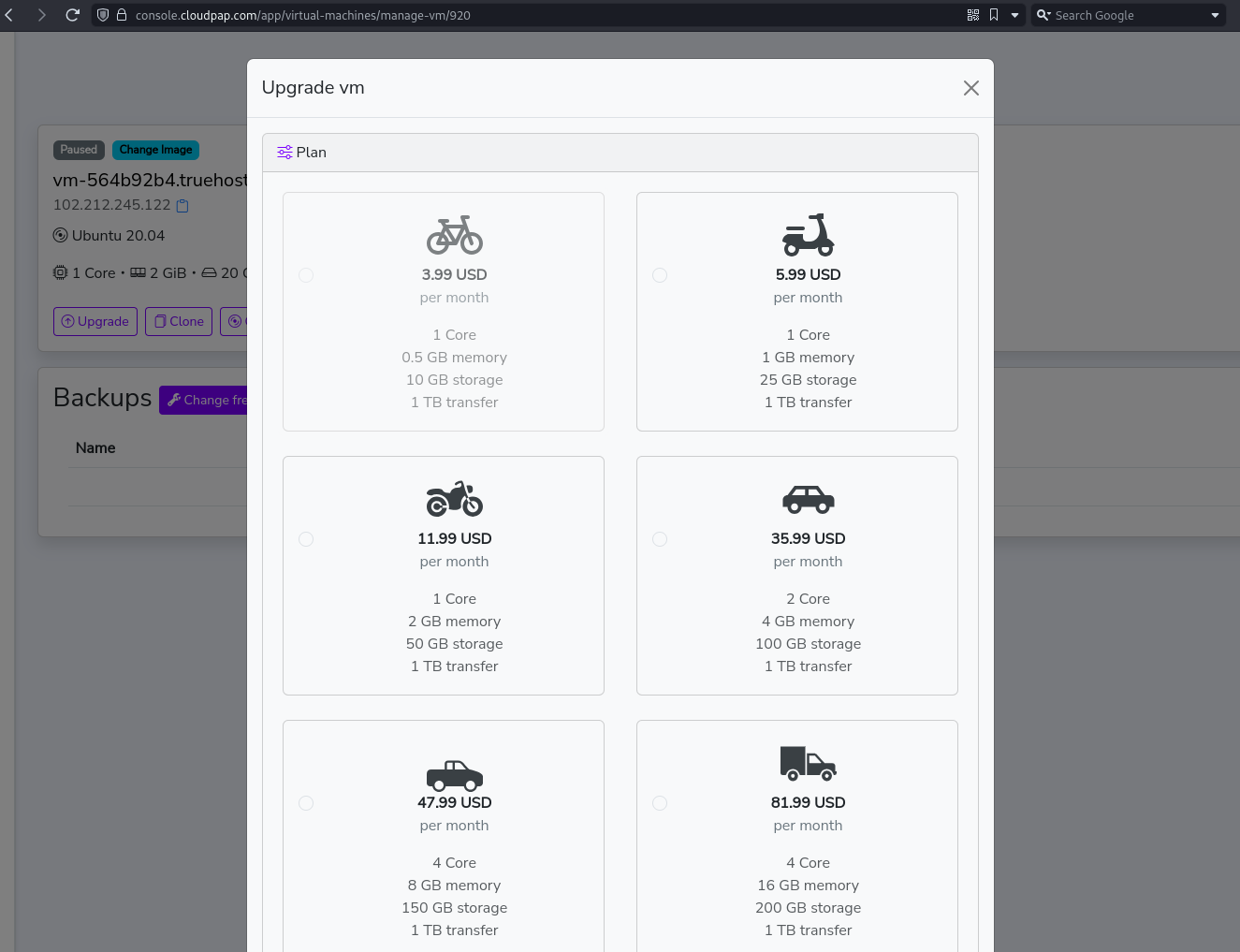Close the Upgrade vm dialog with the X

(x=970, y=87)
